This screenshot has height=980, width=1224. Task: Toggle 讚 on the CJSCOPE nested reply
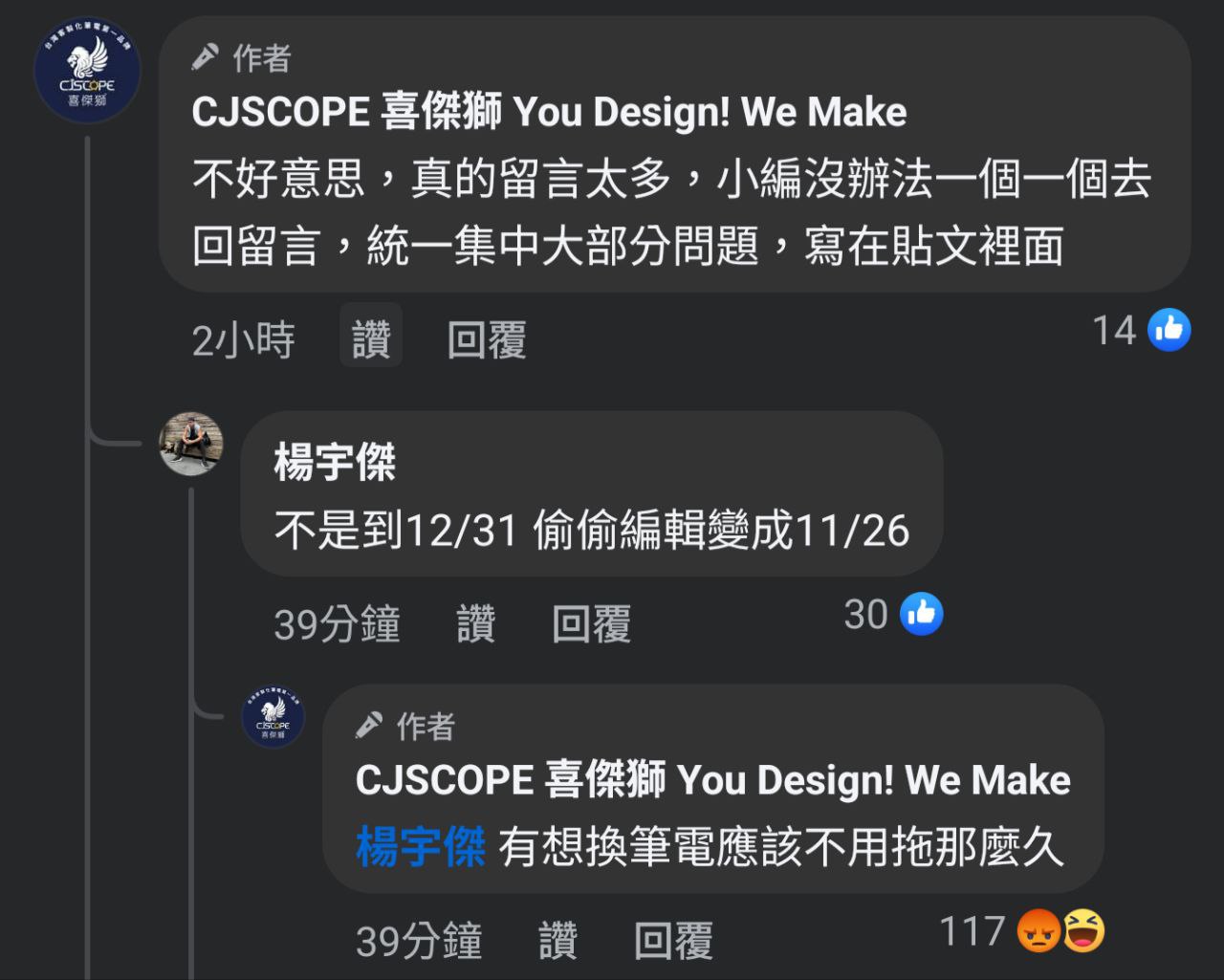click(x=558, y=941)
